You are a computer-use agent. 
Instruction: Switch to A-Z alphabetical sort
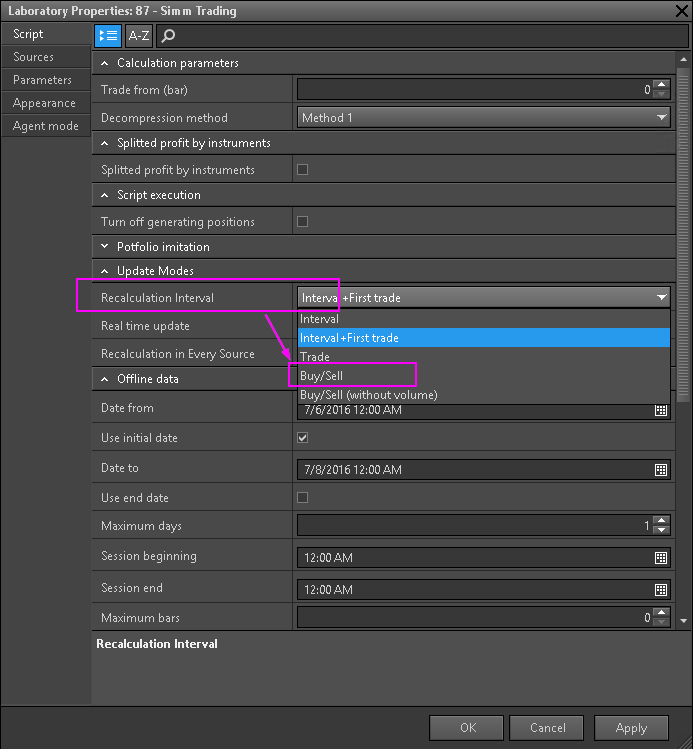coord(139,35)
